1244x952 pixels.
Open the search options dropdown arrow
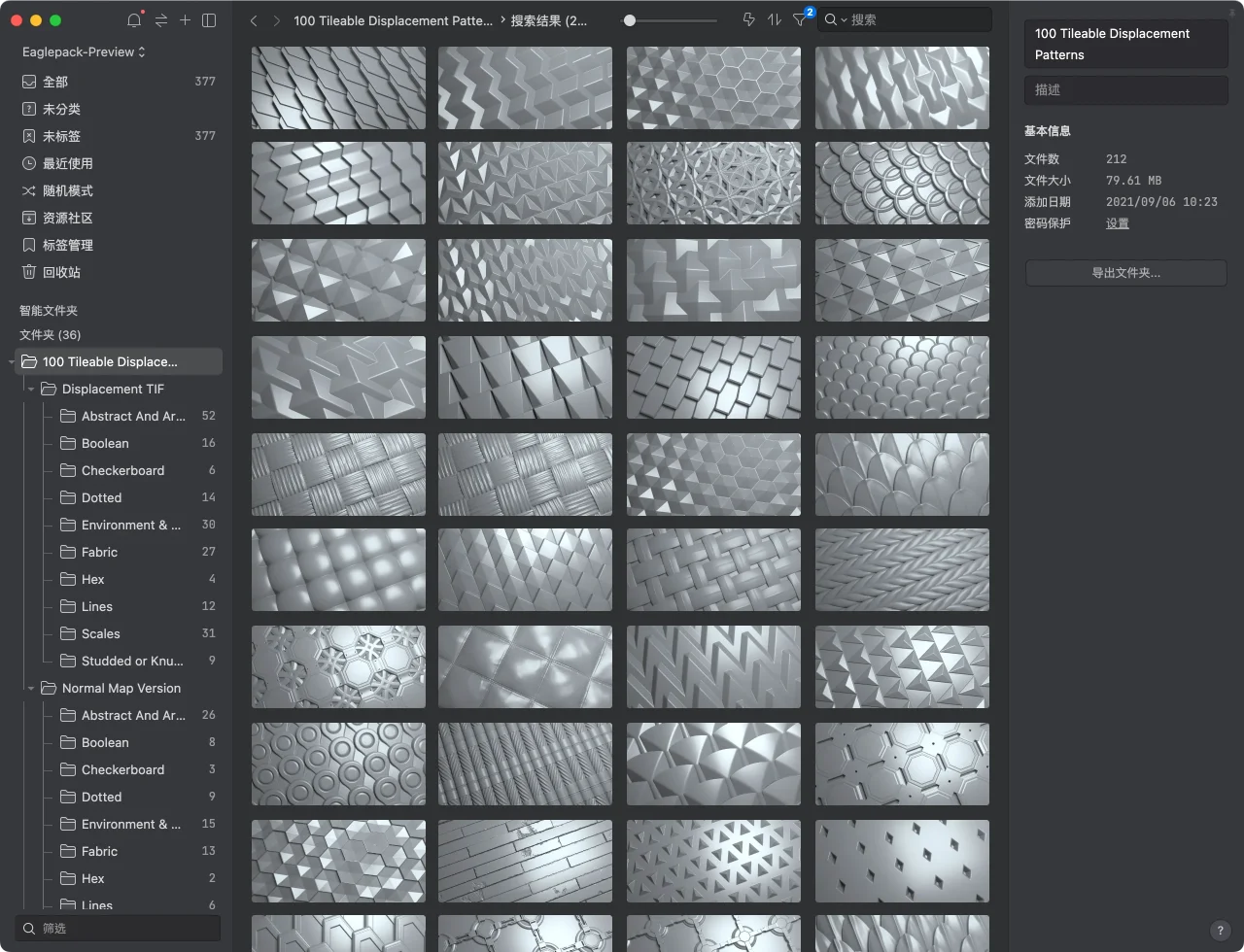pos(843,20)
